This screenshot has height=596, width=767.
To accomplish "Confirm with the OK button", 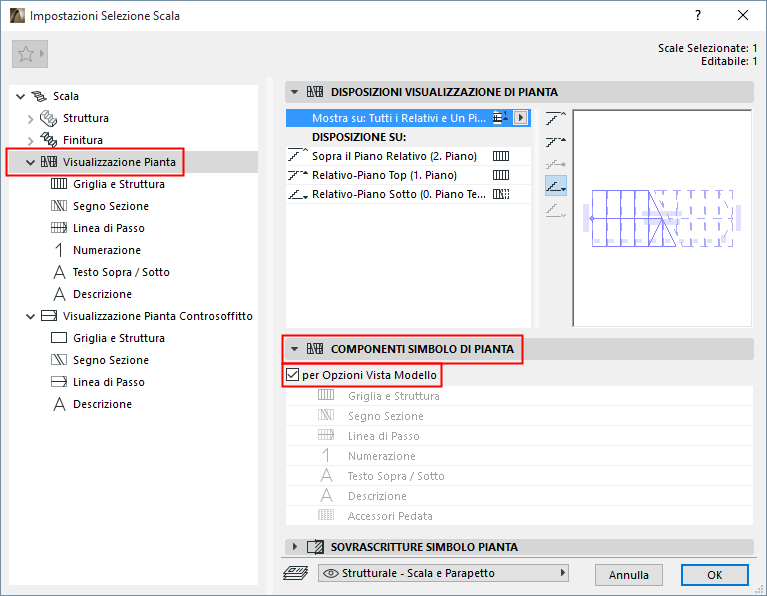I will [714, 575].
